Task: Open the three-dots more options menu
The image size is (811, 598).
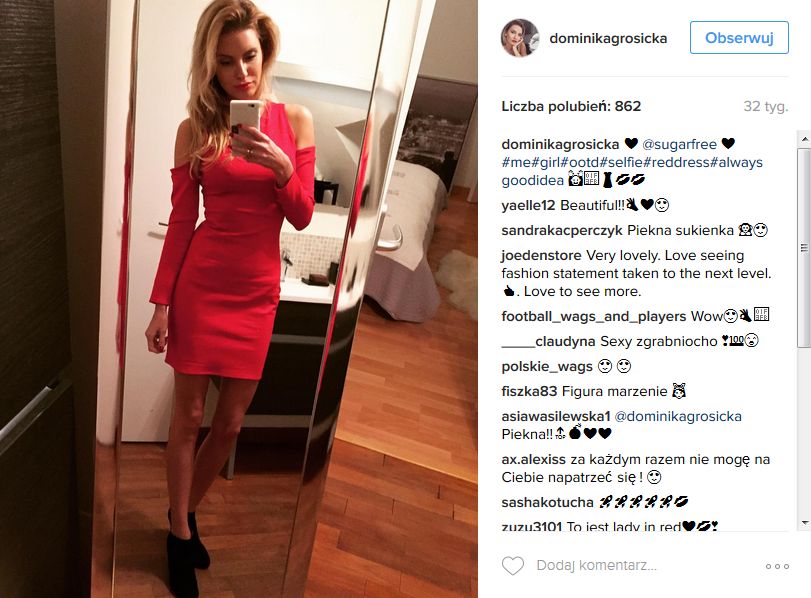Action: pyautogui.click(x=777, y=566)
